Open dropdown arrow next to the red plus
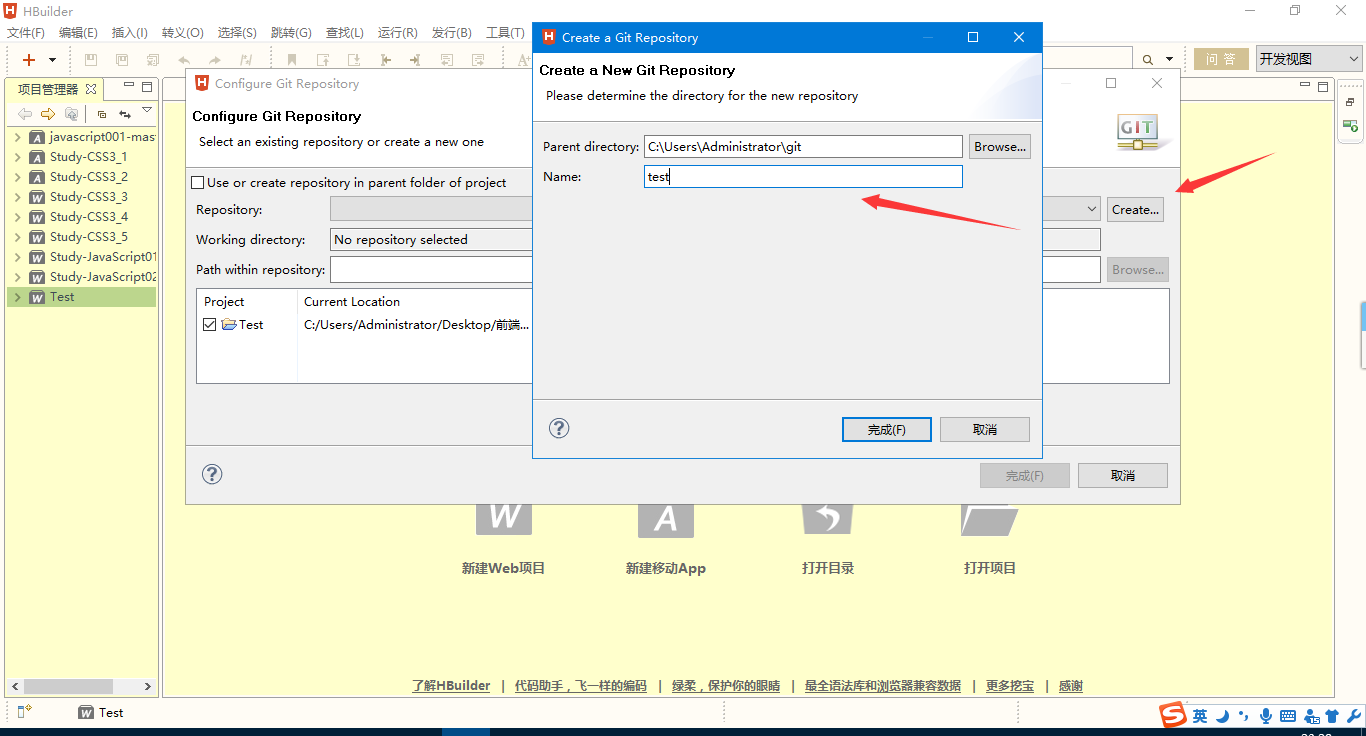1366x736 pixels. 52,60
